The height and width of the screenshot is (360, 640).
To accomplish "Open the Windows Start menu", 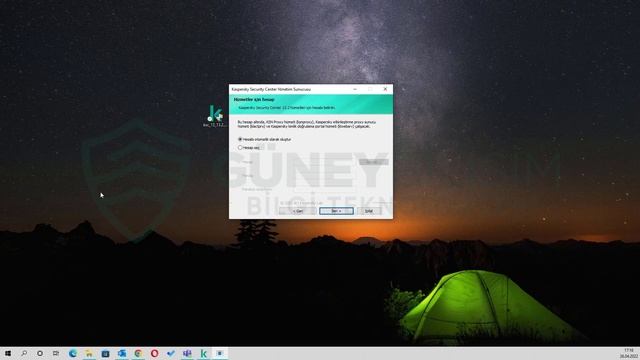I will click(8, 353).
